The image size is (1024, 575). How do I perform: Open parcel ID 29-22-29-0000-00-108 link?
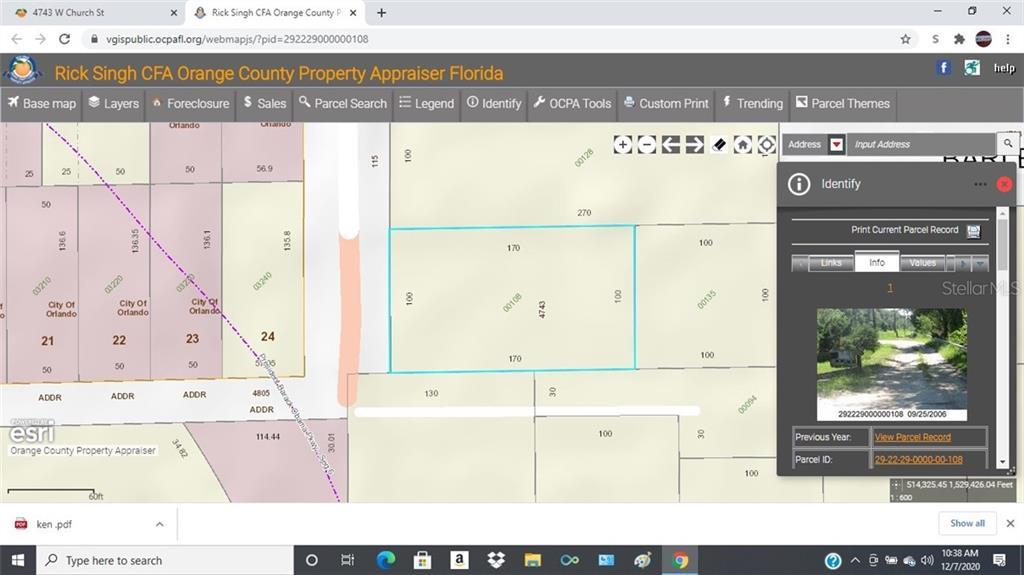[x=918, y=459]
